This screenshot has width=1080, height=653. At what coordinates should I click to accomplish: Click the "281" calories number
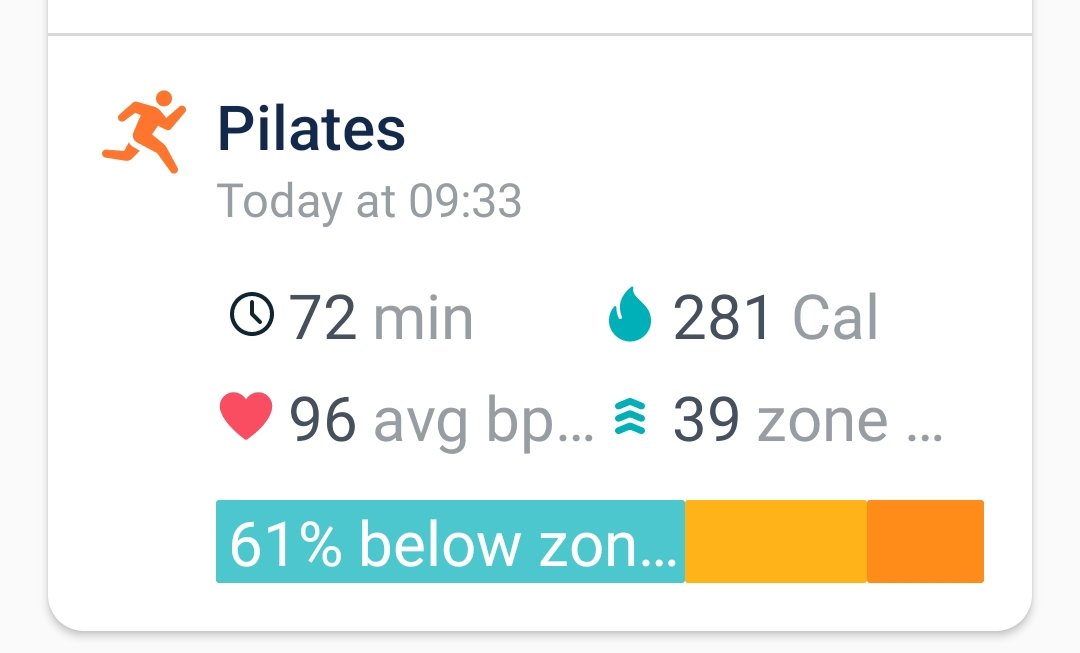pos(722,318)
